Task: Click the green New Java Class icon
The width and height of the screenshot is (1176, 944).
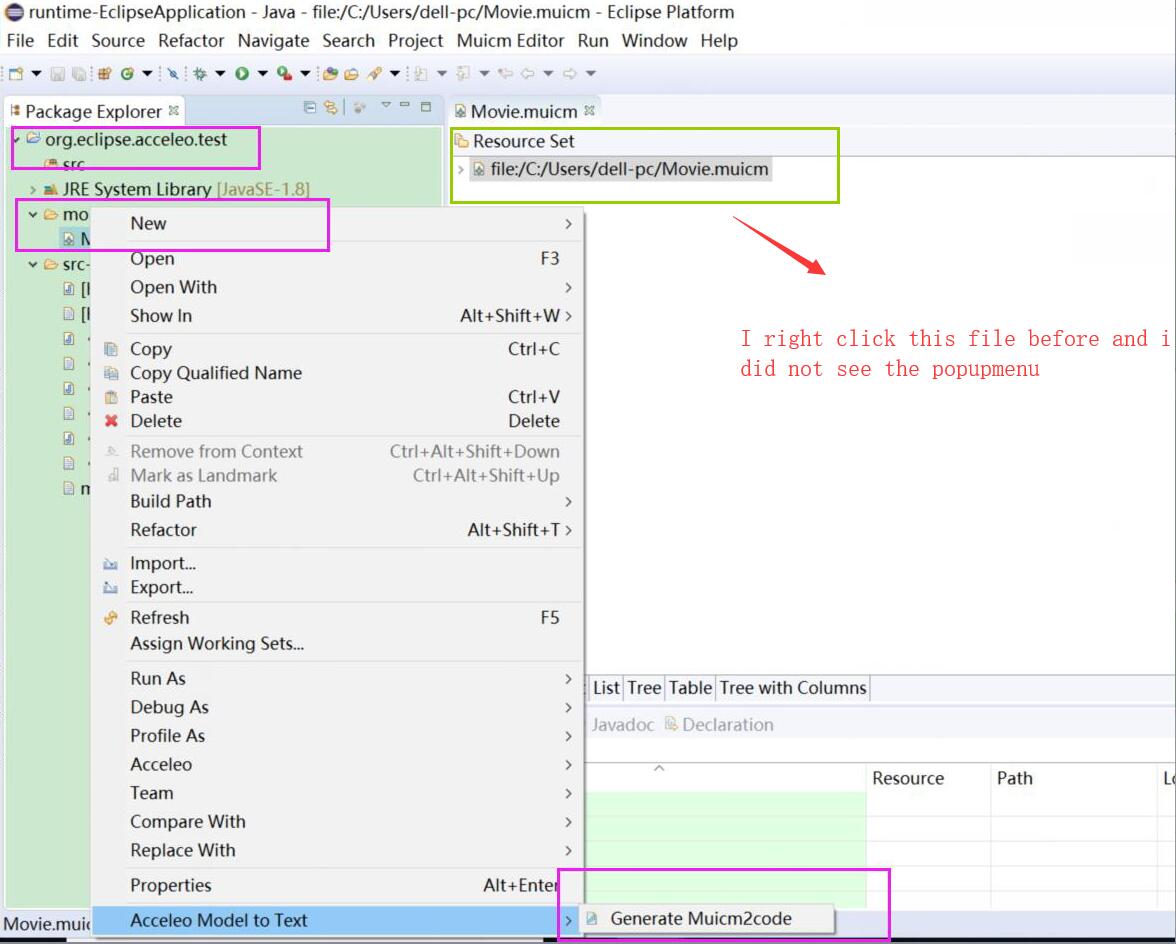Action: (128, 73)
